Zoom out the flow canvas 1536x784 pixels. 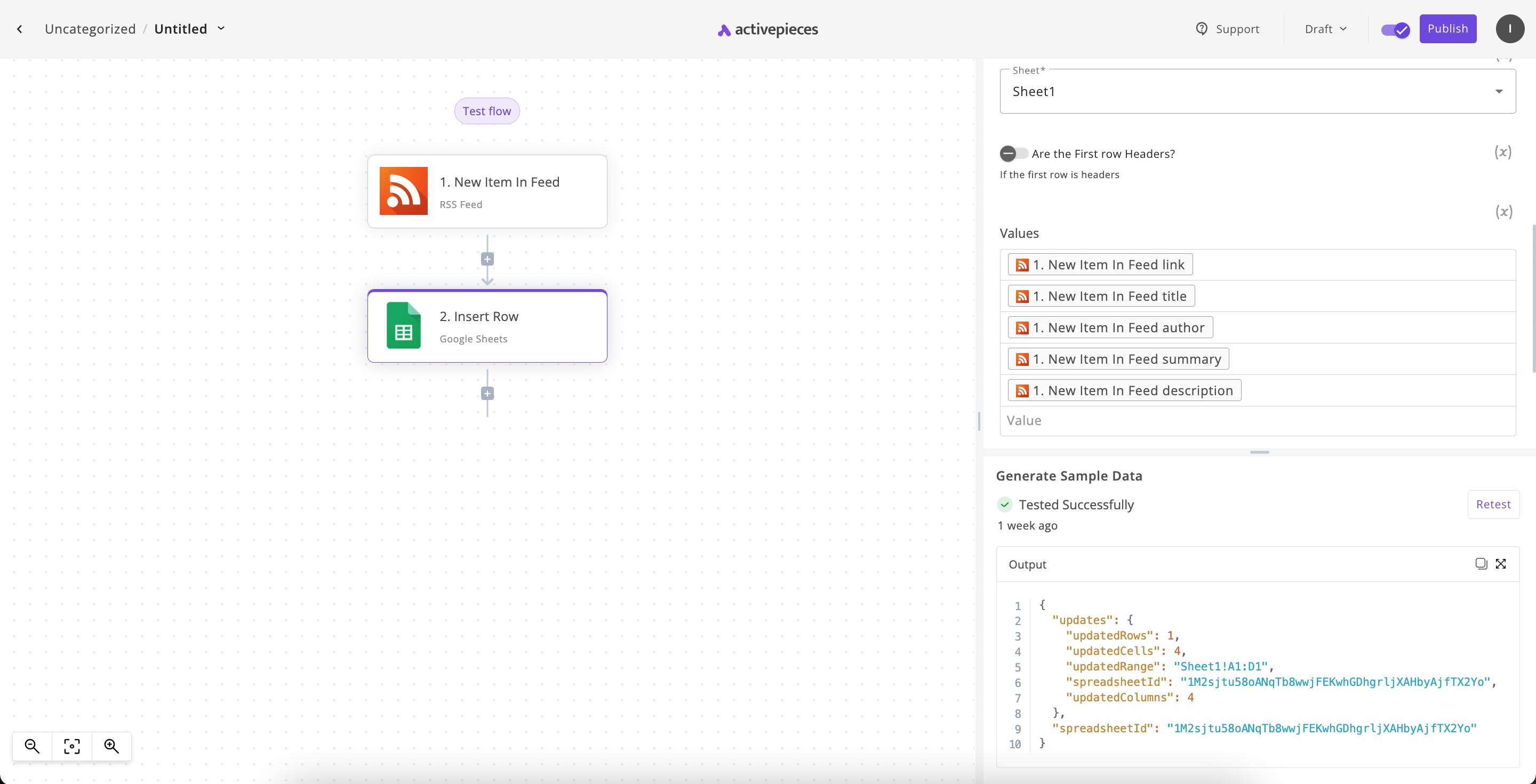click(x=32, y=746)
